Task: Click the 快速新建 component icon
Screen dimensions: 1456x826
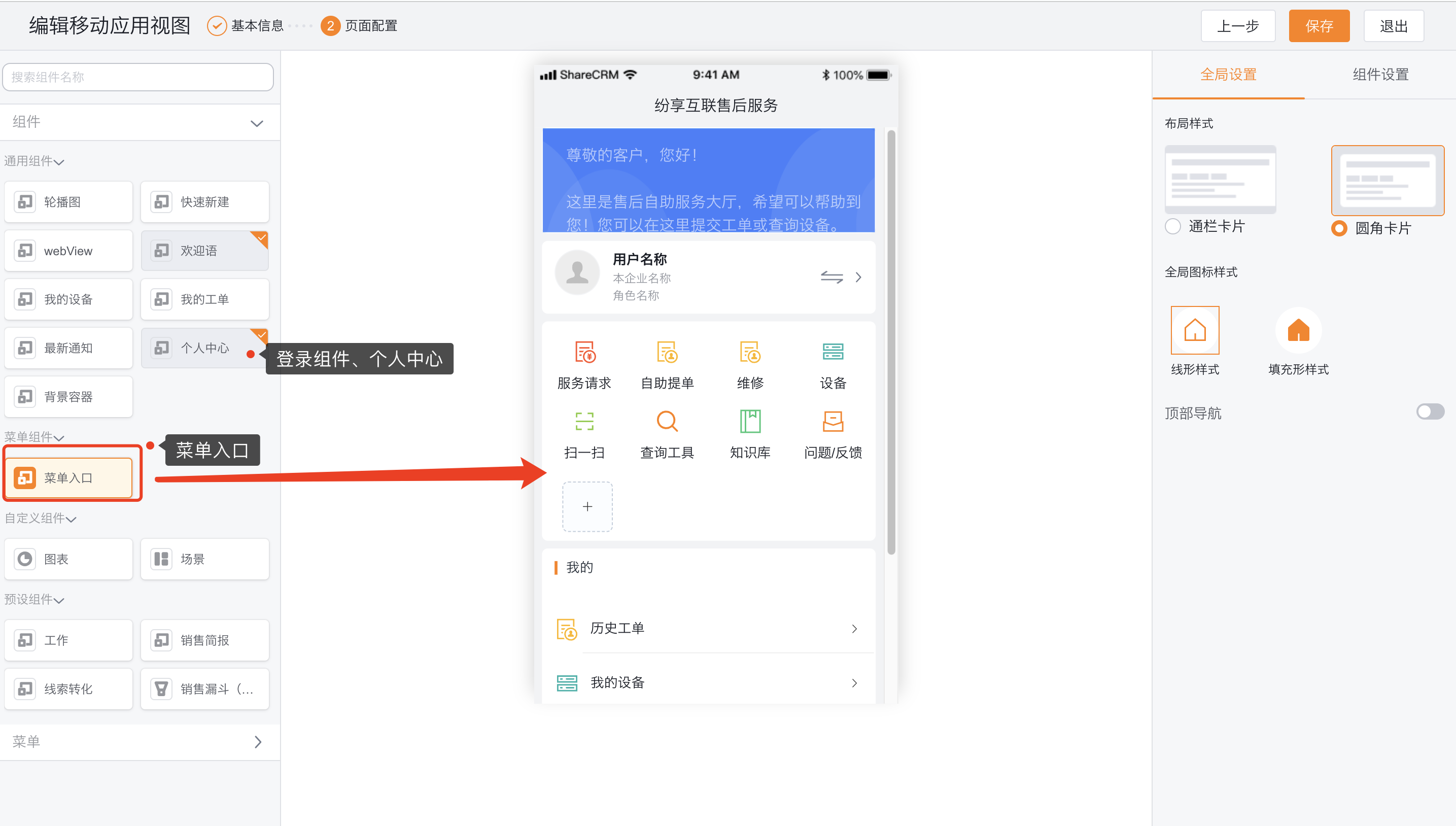Action: pyautogui.click(x=162, y=202)
